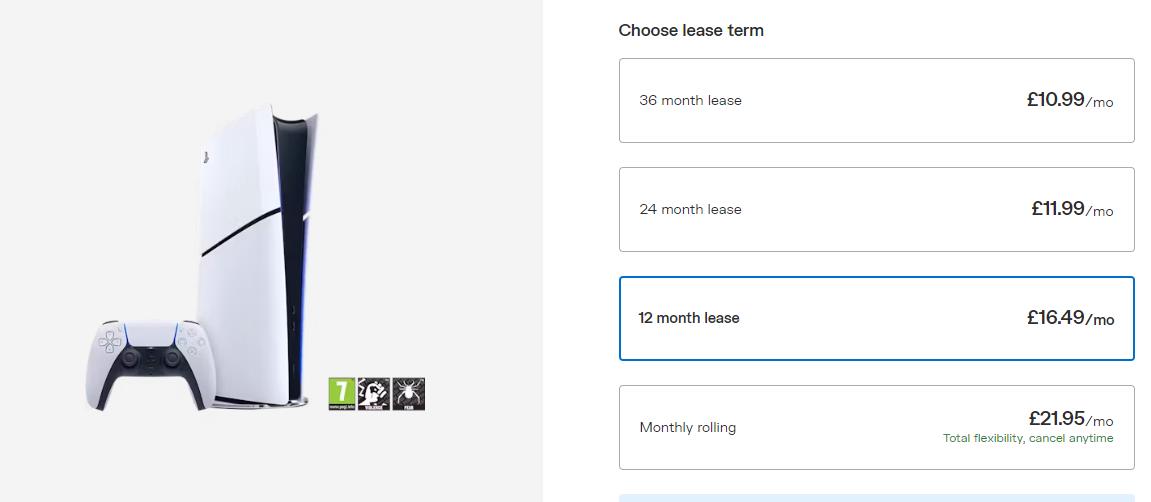Select the 36 month lease option
Image resolution: width=1151 pixels, height=502 pixels.
[876, 100]
